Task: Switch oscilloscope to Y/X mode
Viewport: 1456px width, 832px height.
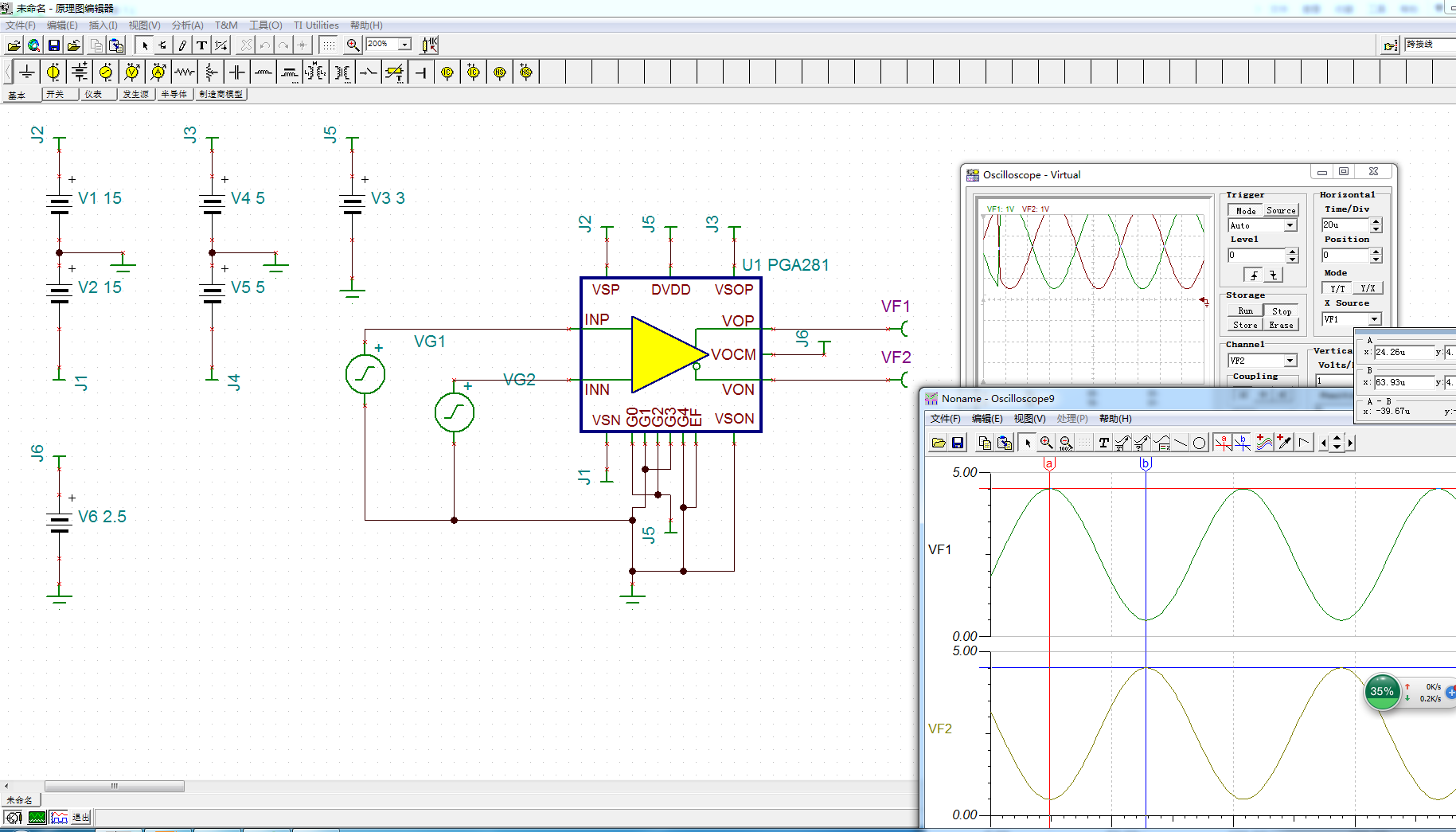Action: coord(1368,288)
